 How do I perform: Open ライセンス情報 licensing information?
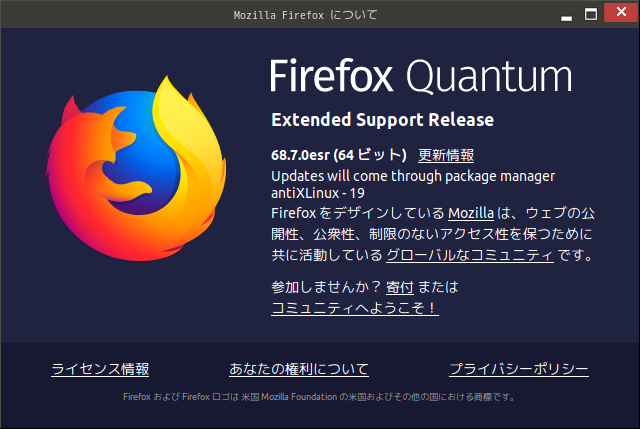[x=100, y=369]
